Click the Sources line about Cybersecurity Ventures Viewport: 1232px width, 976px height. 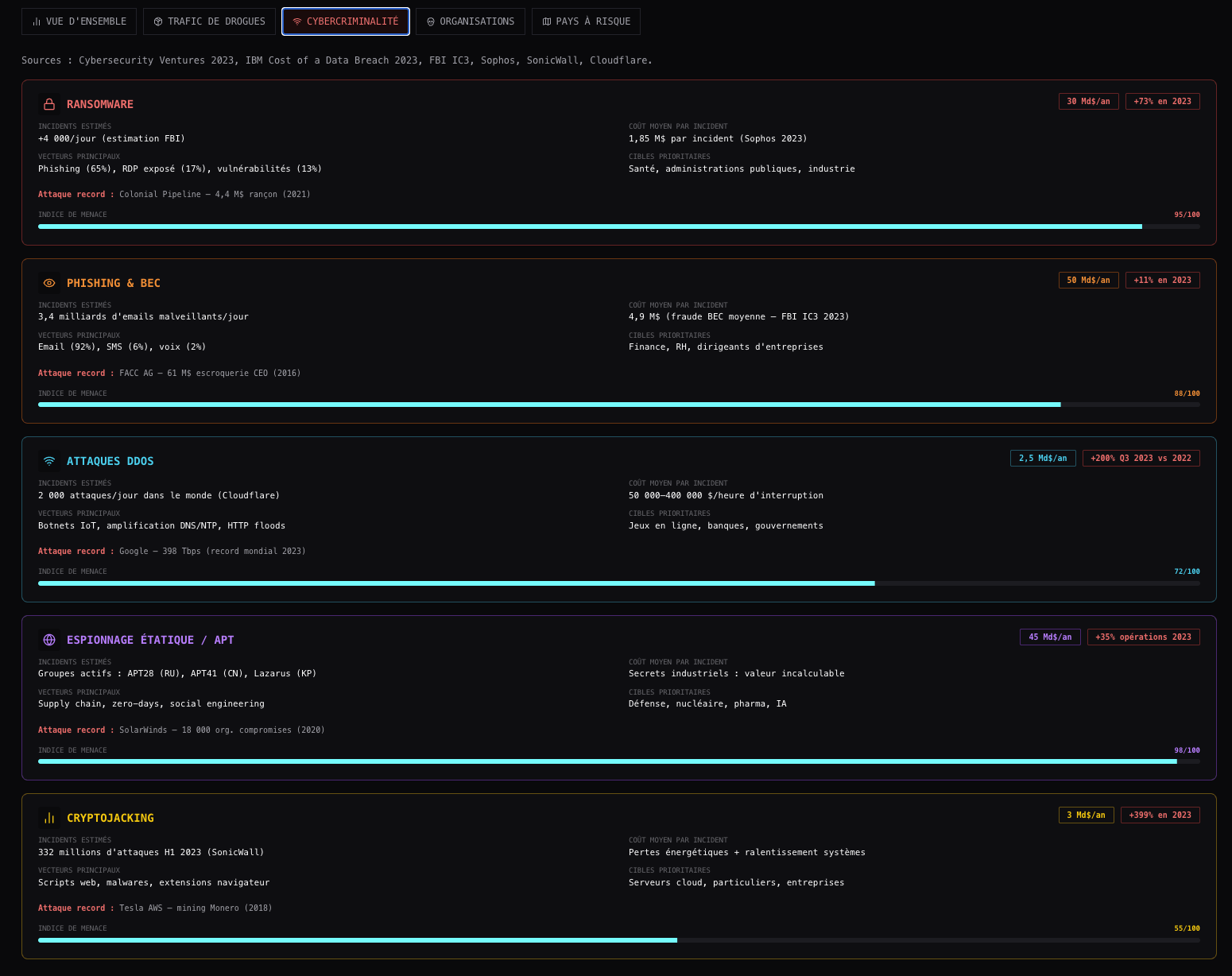[x=337, y=60]
